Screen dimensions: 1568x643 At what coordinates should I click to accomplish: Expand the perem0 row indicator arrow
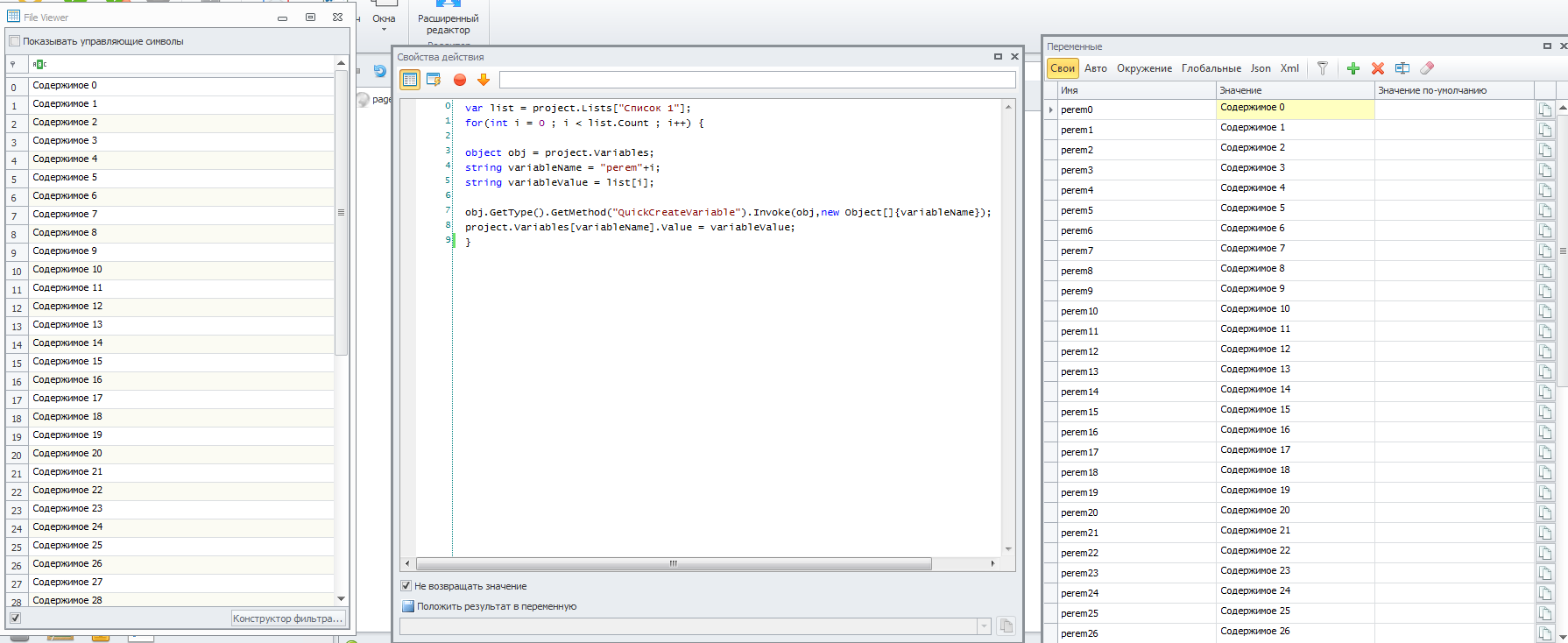point(1050,110)
